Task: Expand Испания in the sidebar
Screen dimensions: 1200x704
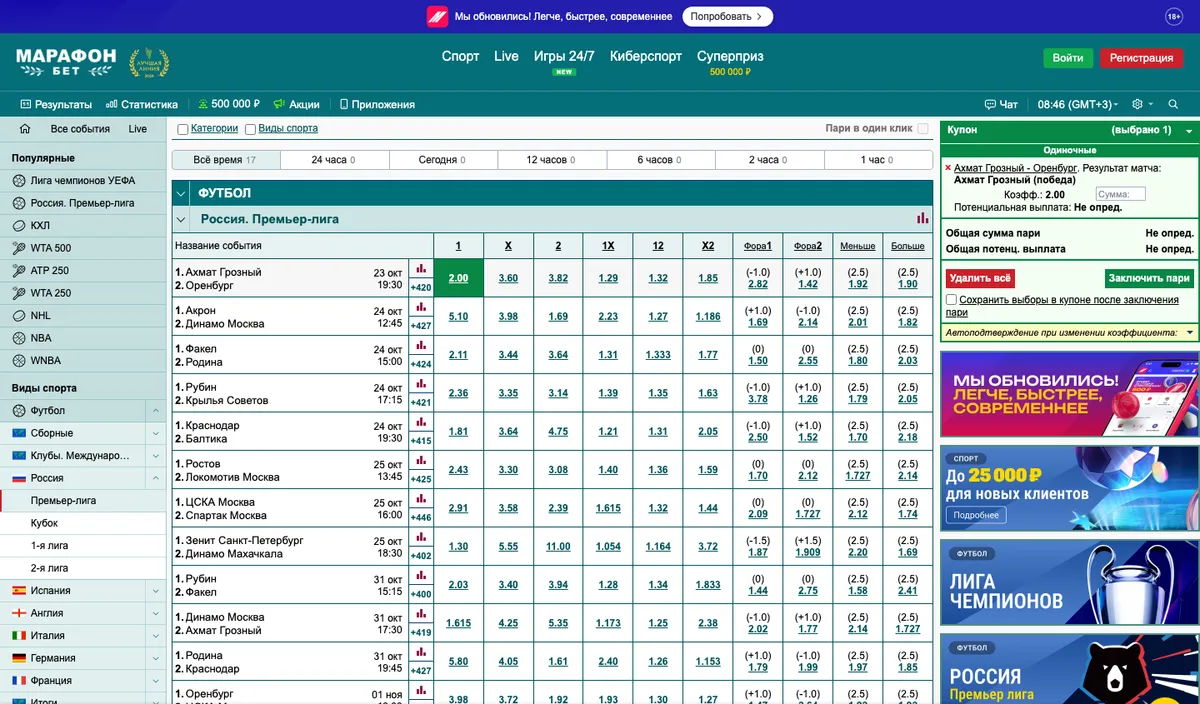Action: pos(155,591)
